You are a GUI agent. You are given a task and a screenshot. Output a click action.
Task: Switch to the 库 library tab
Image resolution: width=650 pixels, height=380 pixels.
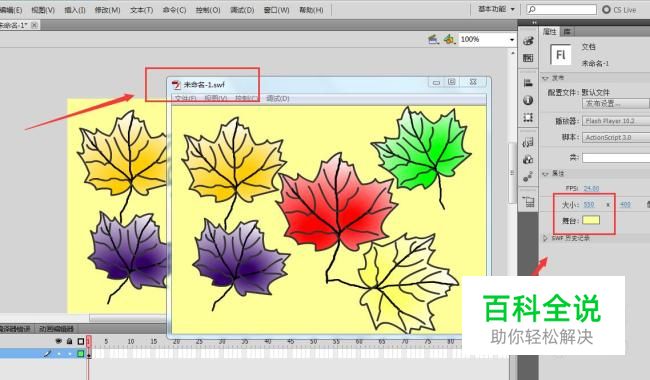[567, 31]
